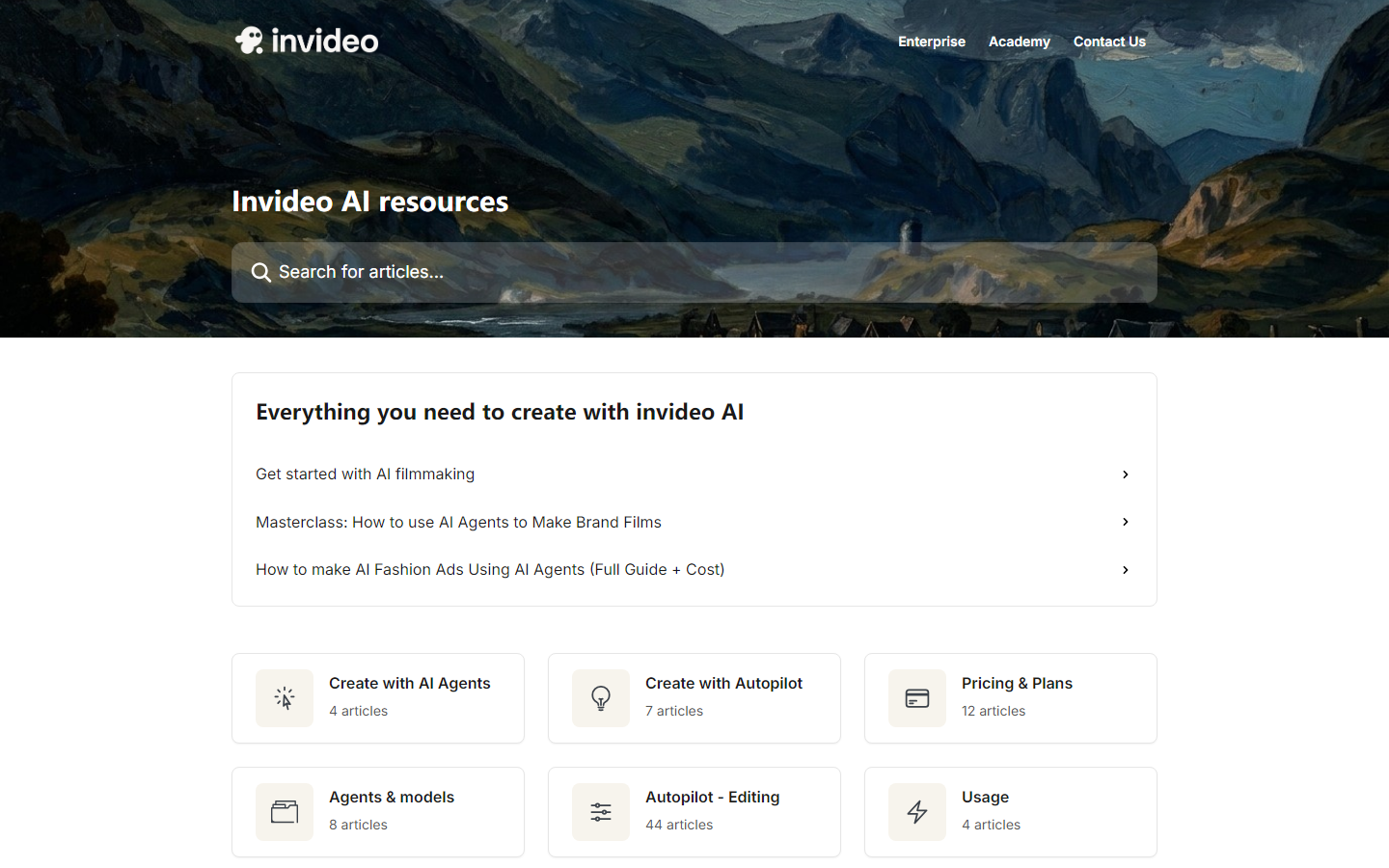Screen dimensions: 1389x868
Task: Click the search magnifier icon
Action: [260, 273]
